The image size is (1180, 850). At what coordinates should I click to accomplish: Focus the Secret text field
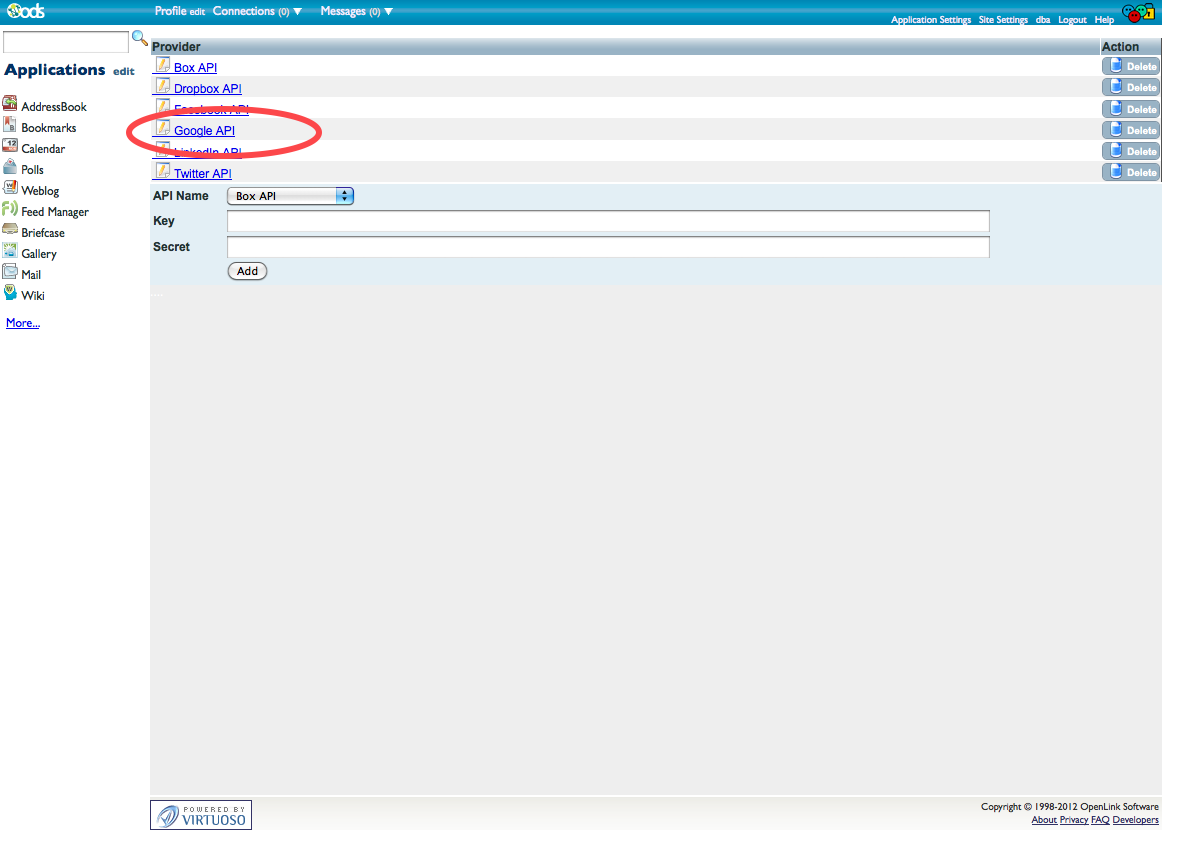pos(608,247)
